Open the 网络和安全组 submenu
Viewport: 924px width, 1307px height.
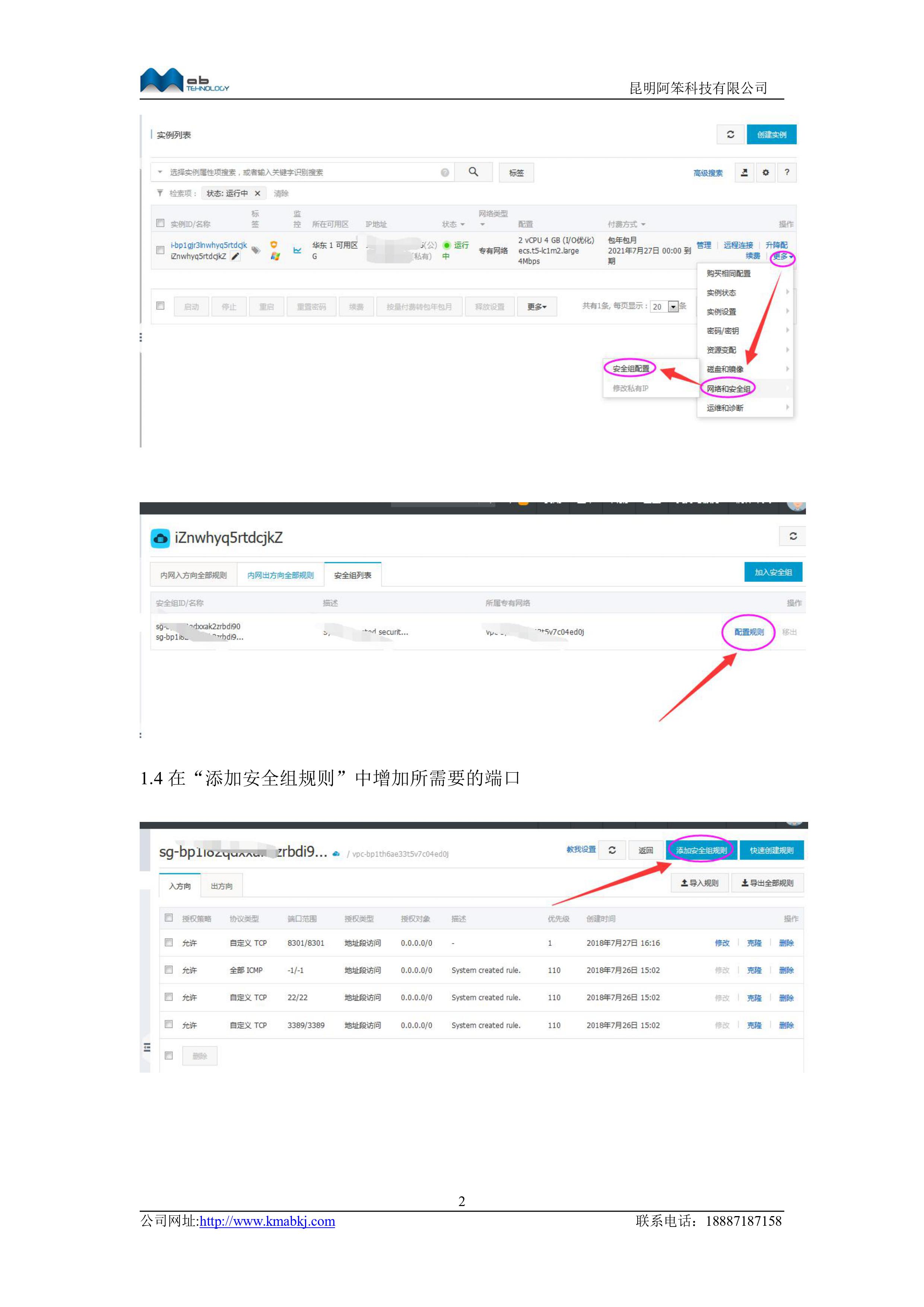click(745, 389)
